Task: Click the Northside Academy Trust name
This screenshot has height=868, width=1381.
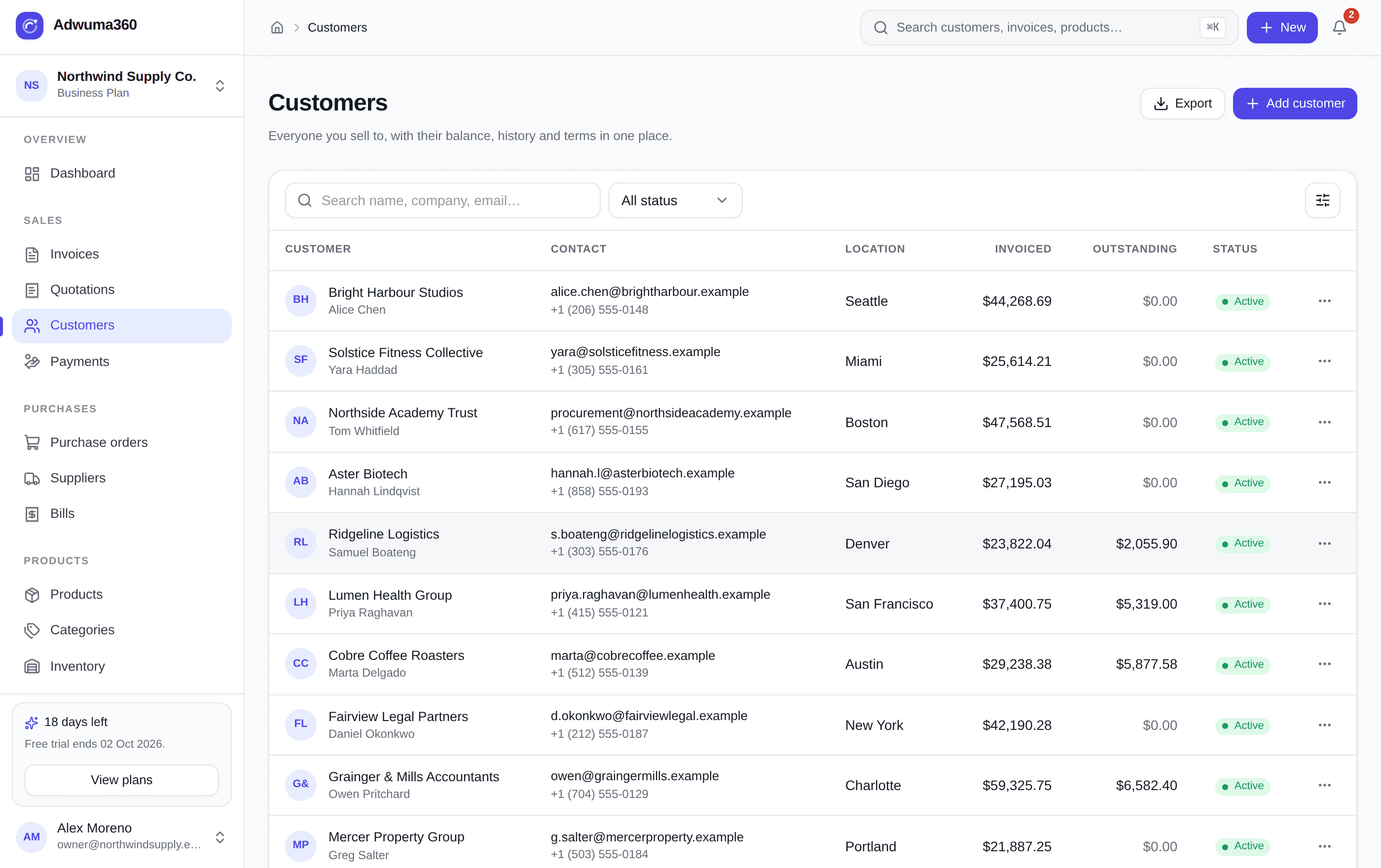Action: [x=402, y=413]
